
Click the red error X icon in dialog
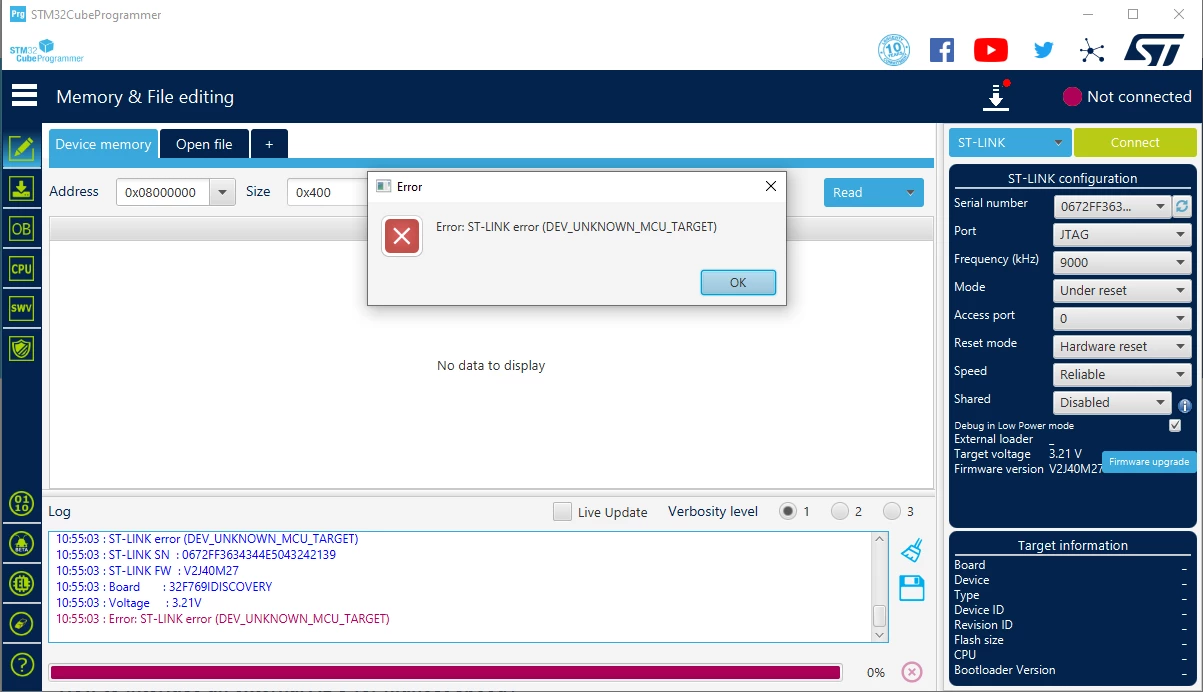(x=402, y=237)
